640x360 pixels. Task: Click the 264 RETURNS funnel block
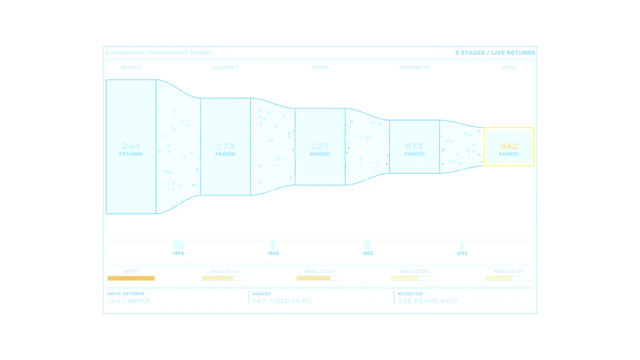coord(131,147)
